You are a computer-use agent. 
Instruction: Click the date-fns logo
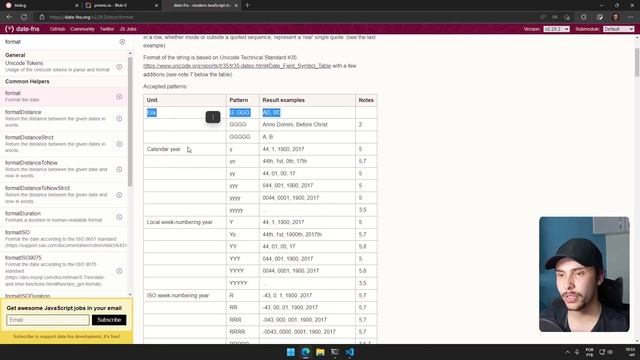click(22, 29)
